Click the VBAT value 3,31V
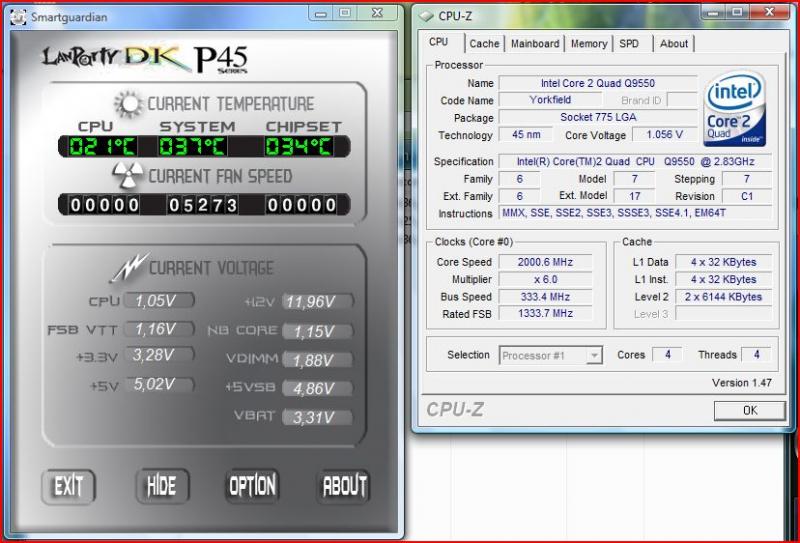The height and width of the screenshot is (543, 800). (317, 417)
